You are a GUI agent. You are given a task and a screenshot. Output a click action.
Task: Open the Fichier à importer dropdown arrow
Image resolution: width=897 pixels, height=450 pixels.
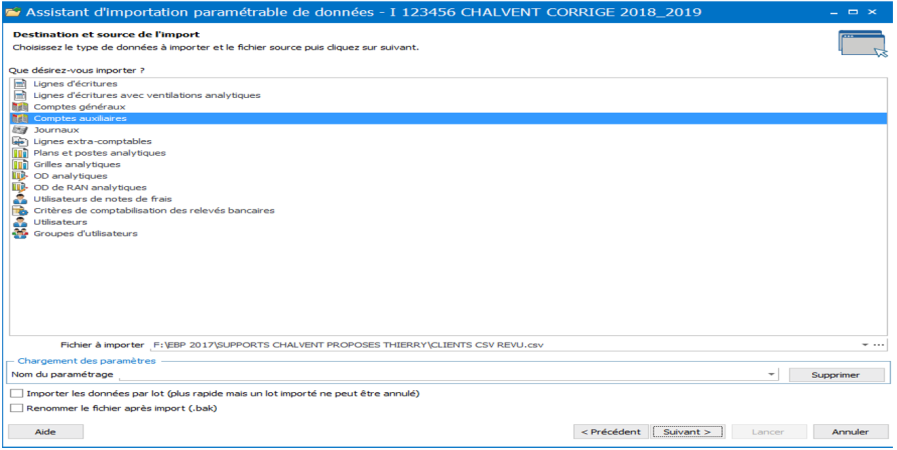click(864, 345)
